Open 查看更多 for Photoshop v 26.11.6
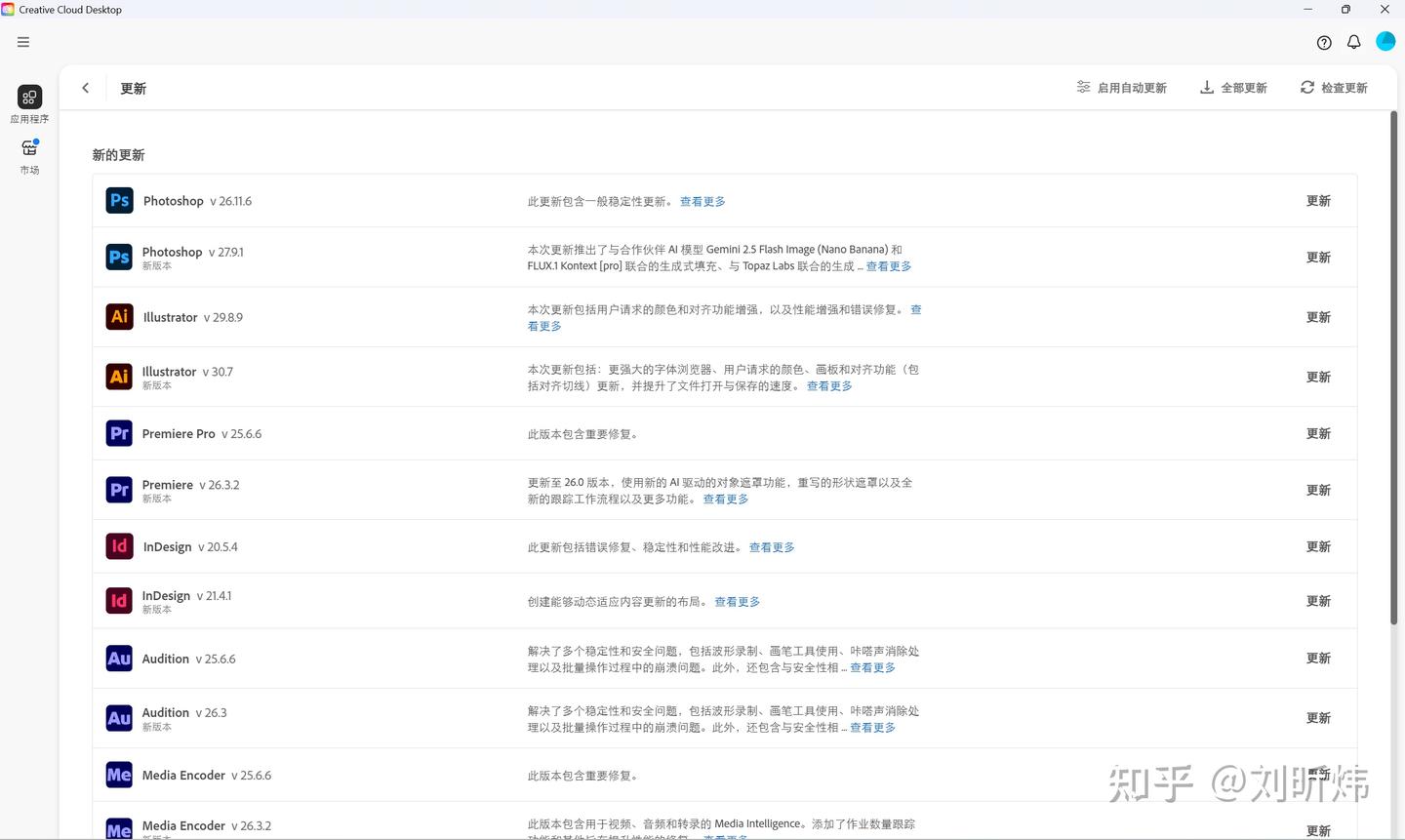 click(x=702, y=202)
